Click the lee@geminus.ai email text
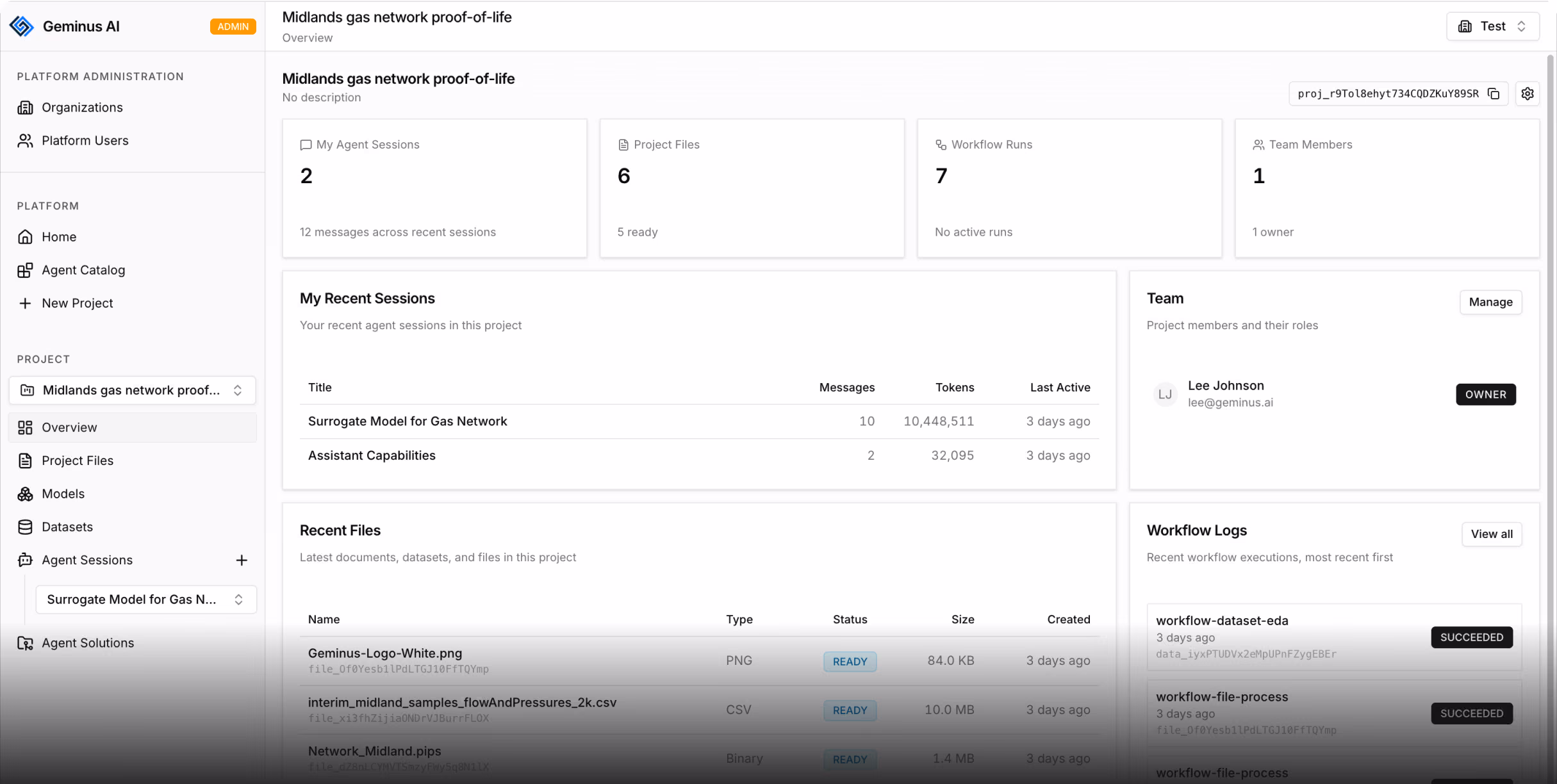Image resolution: width=1557 pixels, height=784 pixels. 1230,403
